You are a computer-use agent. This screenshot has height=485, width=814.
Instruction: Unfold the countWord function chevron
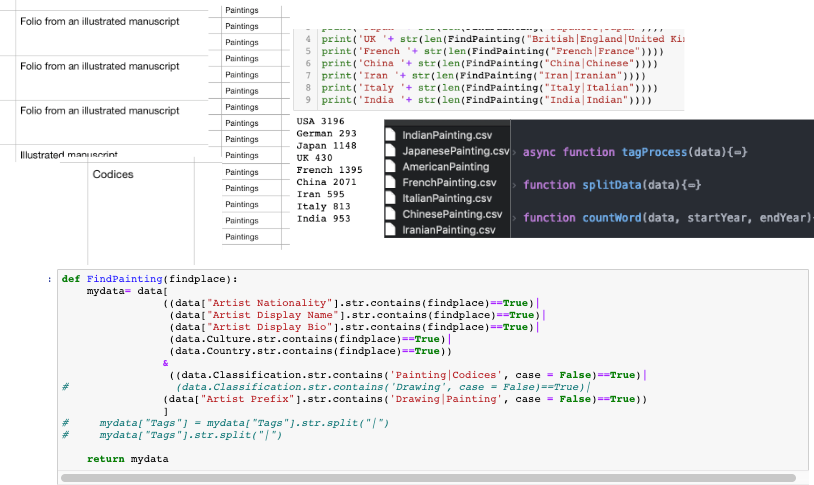(515, 217)
